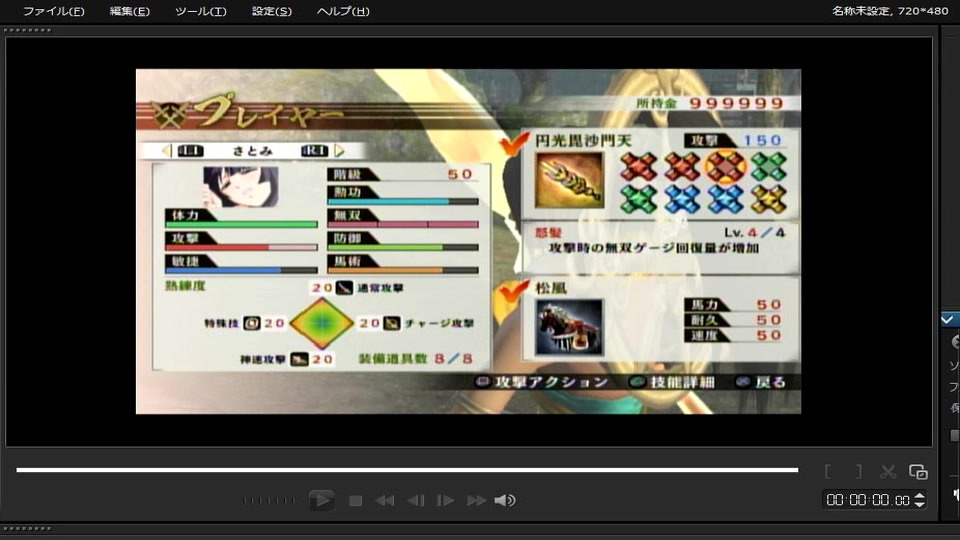Step forward one frame
Image resolution: width=960 pixels, height=540 pixels.
(445, 501)
